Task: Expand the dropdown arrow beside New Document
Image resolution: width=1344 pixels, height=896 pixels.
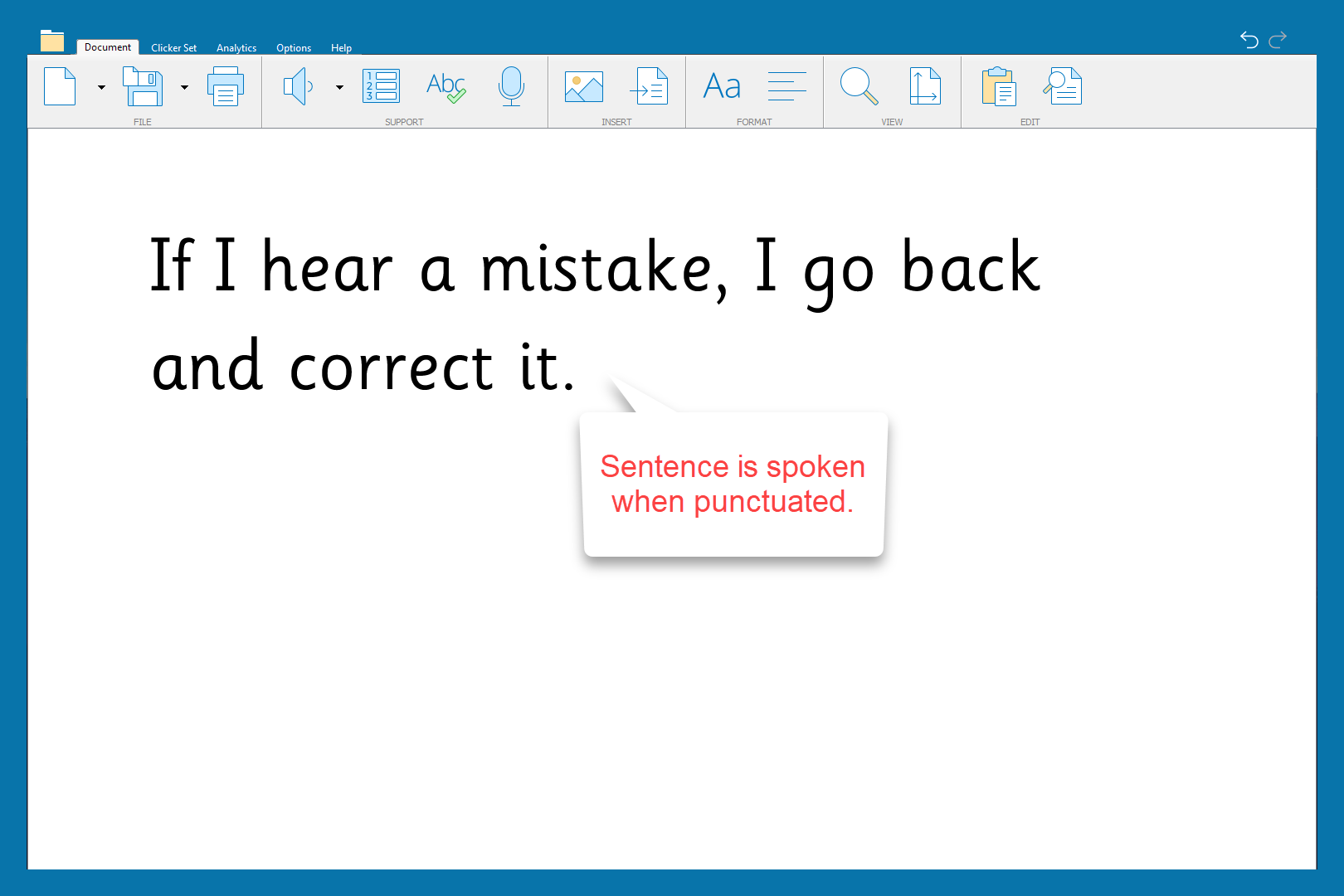Action: click(101, 87)
